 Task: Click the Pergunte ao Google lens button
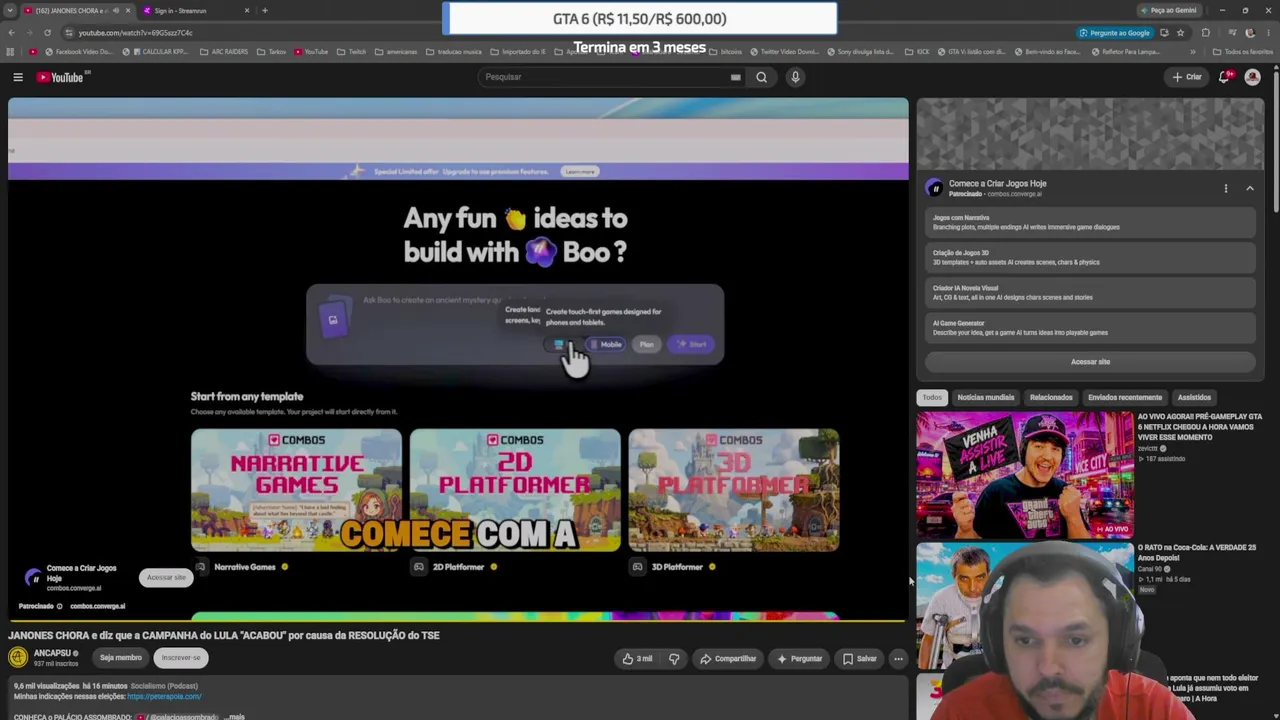click(1114, 33)
